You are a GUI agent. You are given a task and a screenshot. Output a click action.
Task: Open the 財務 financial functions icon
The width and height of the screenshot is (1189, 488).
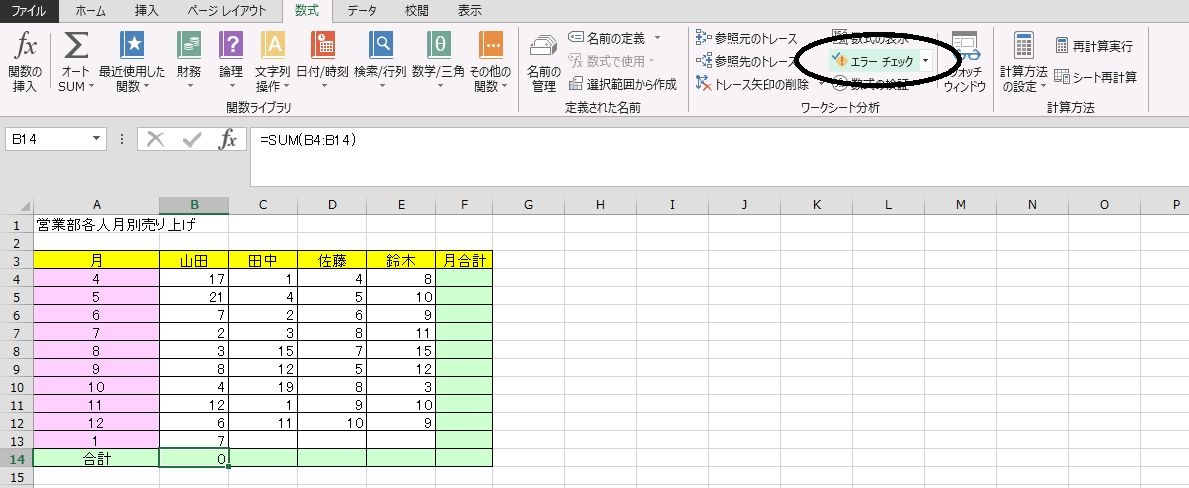(188, 46)
